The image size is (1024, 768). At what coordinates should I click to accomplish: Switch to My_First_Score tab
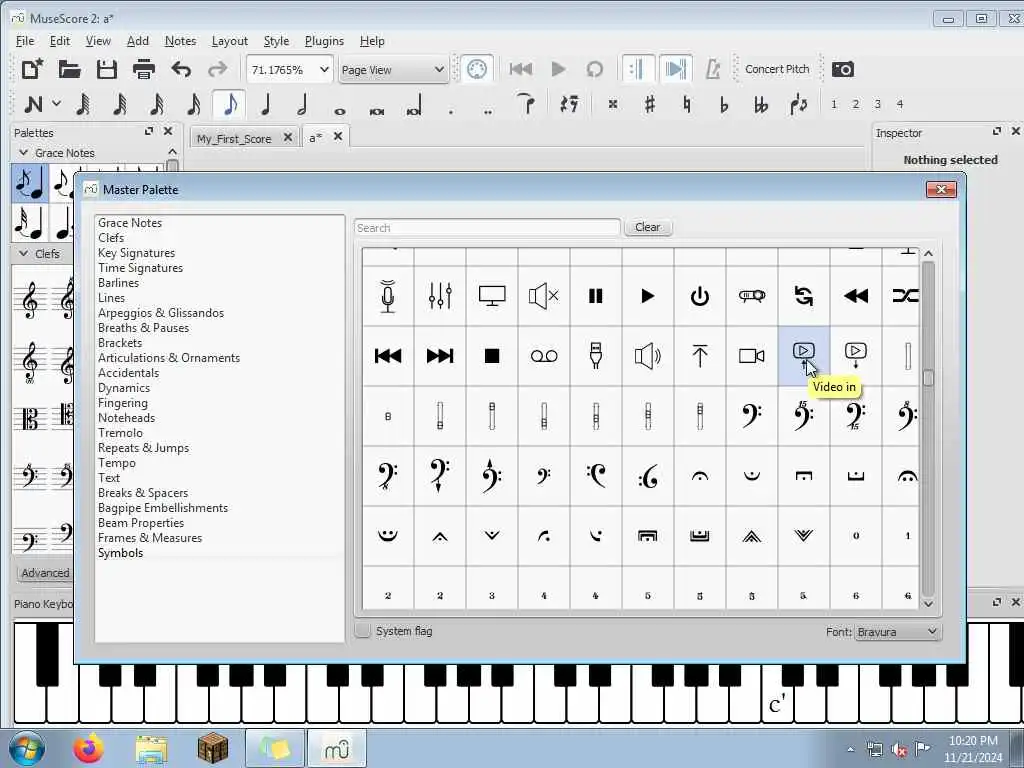234,138
